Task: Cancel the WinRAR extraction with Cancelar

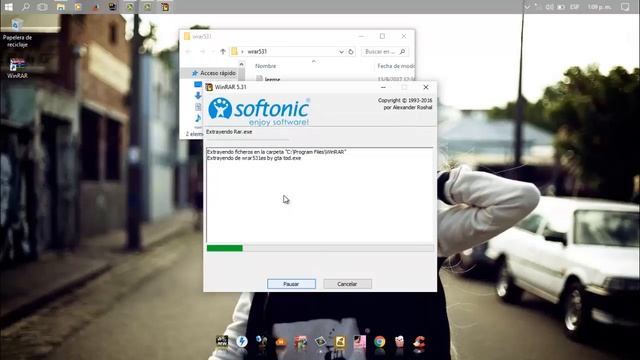Action: 347,284
